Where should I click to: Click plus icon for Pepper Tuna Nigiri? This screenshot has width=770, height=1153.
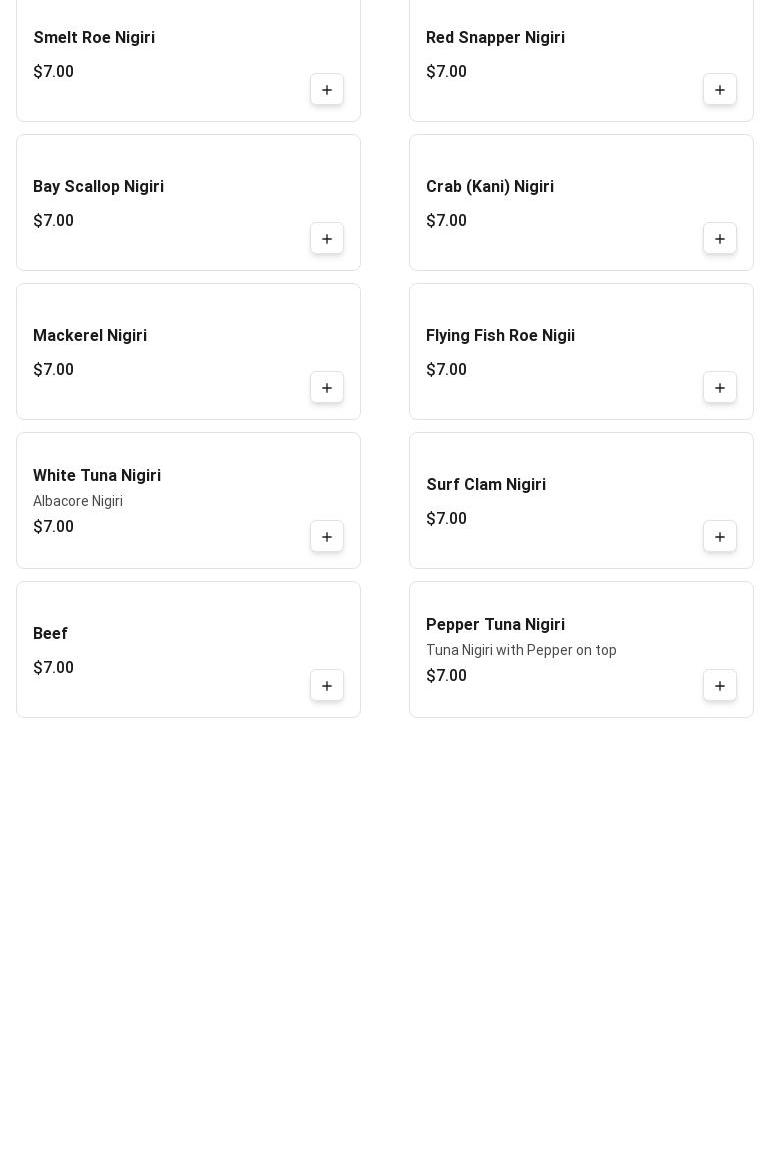(720, 686)
